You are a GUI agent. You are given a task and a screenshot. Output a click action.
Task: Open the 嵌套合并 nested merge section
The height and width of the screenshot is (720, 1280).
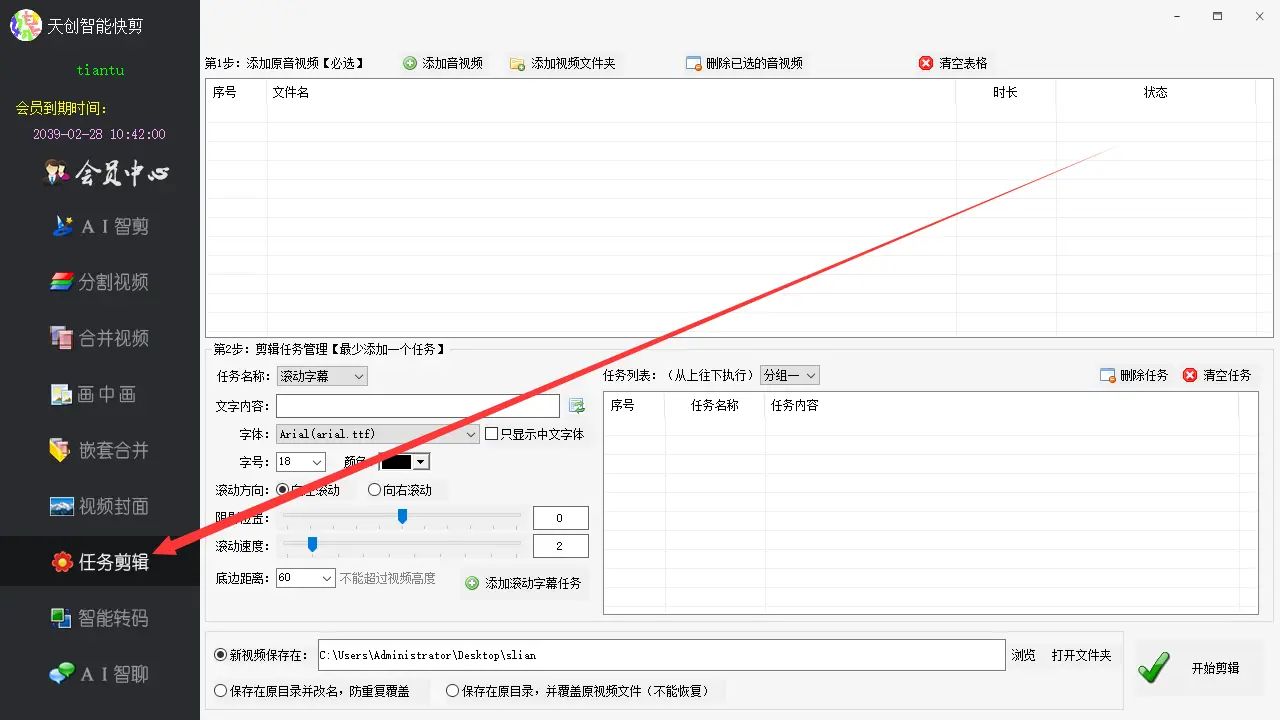pos(100,450)
